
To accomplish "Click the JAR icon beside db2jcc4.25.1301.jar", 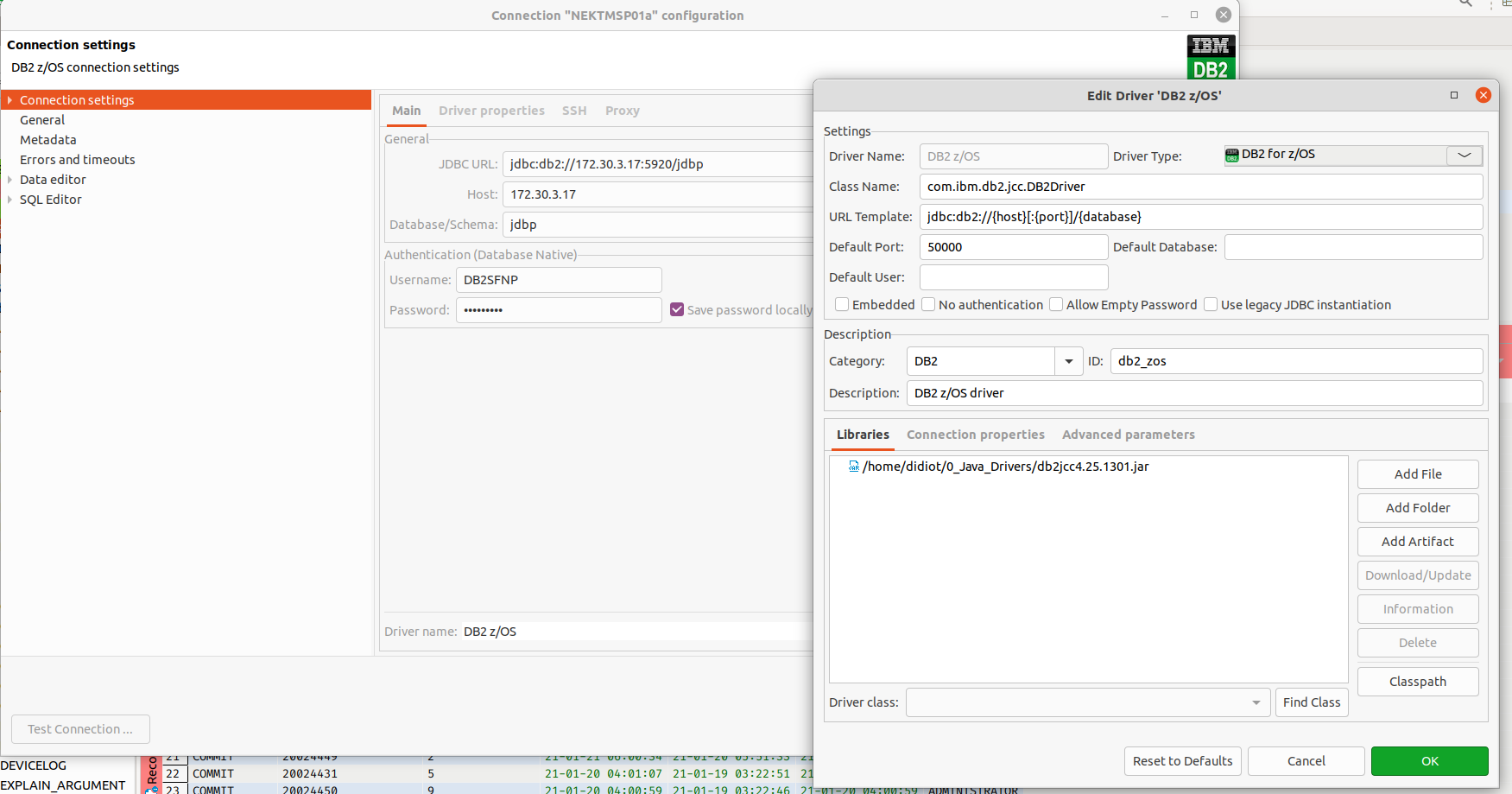I will pos(854,467).
